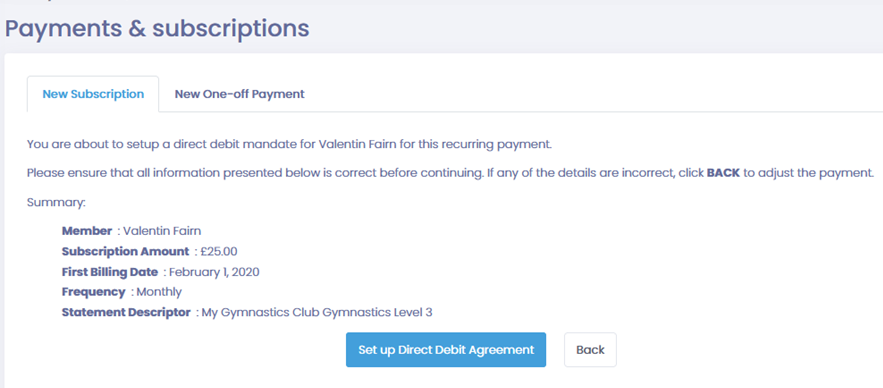Click the bold BACK word in instructions
This screenshot has width=883, height=388.
click(723, 173)
